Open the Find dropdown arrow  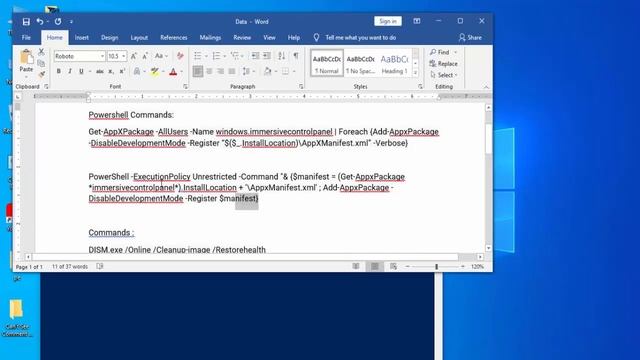click(456, 52)
